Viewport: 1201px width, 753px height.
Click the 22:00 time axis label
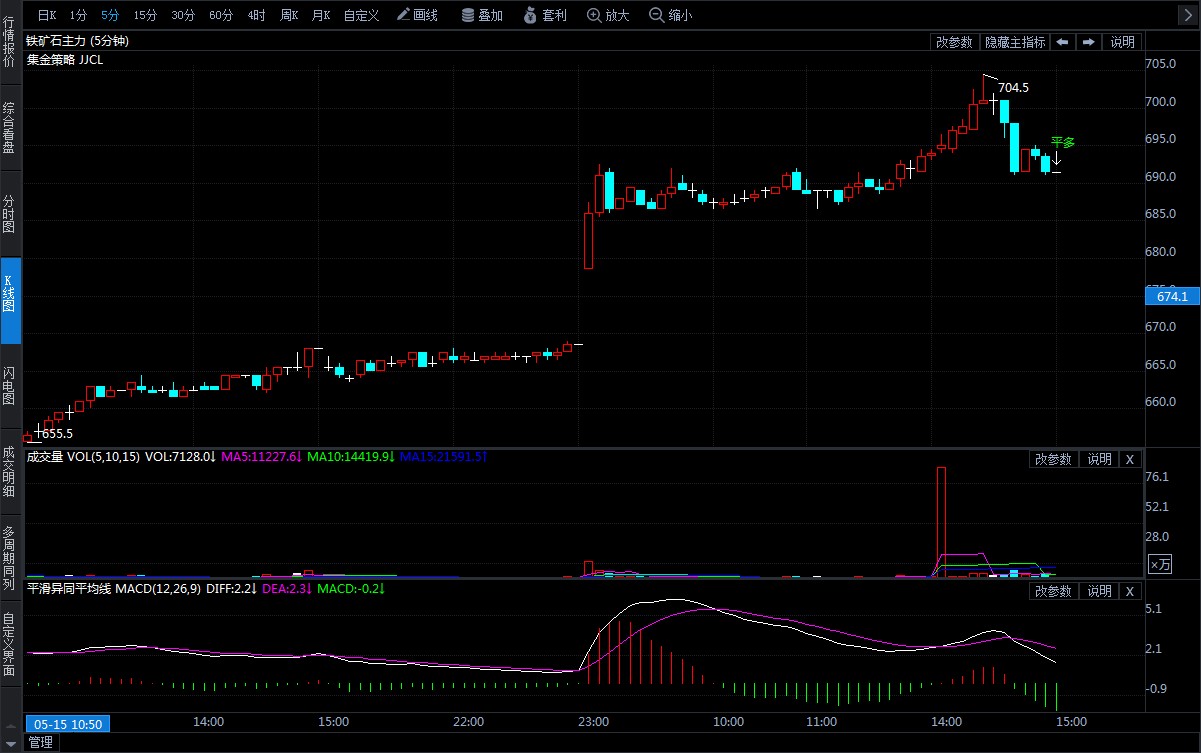click(x=468, y=721)
